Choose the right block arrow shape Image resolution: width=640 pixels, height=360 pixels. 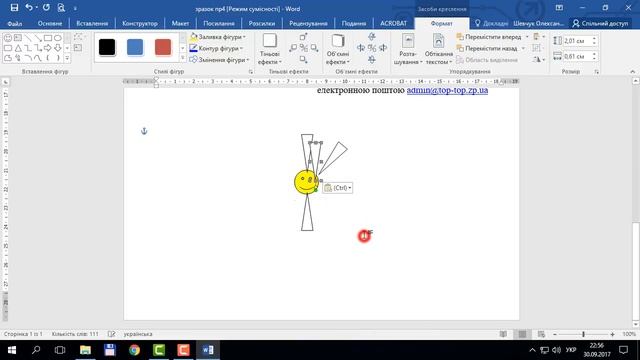pyautogui.click(x=48, y=48)
